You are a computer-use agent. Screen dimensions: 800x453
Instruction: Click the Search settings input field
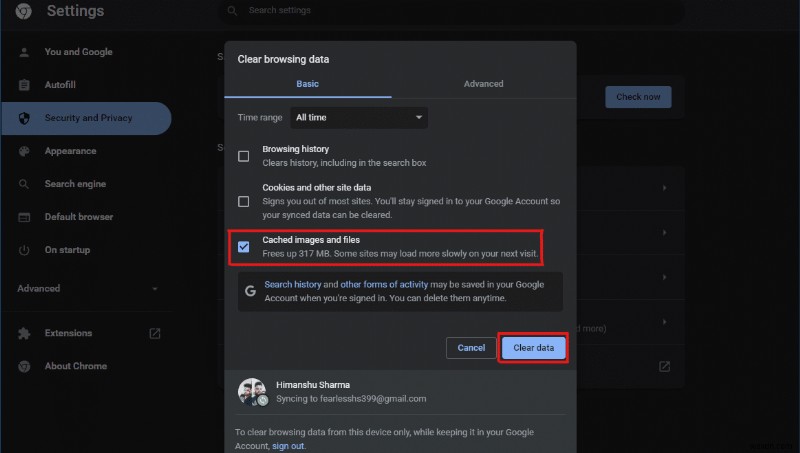452,11
